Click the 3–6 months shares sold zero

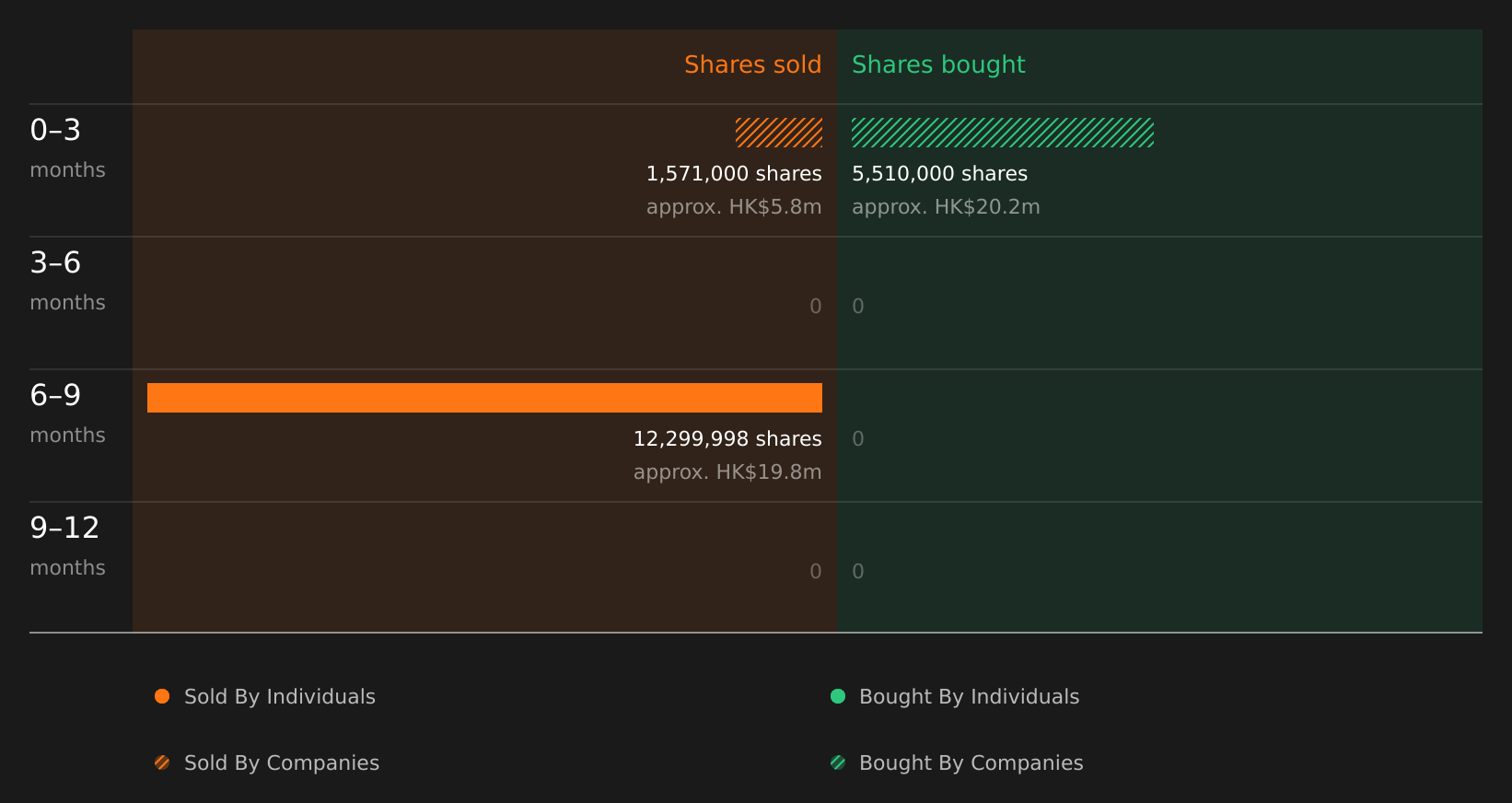click(816, 307)
